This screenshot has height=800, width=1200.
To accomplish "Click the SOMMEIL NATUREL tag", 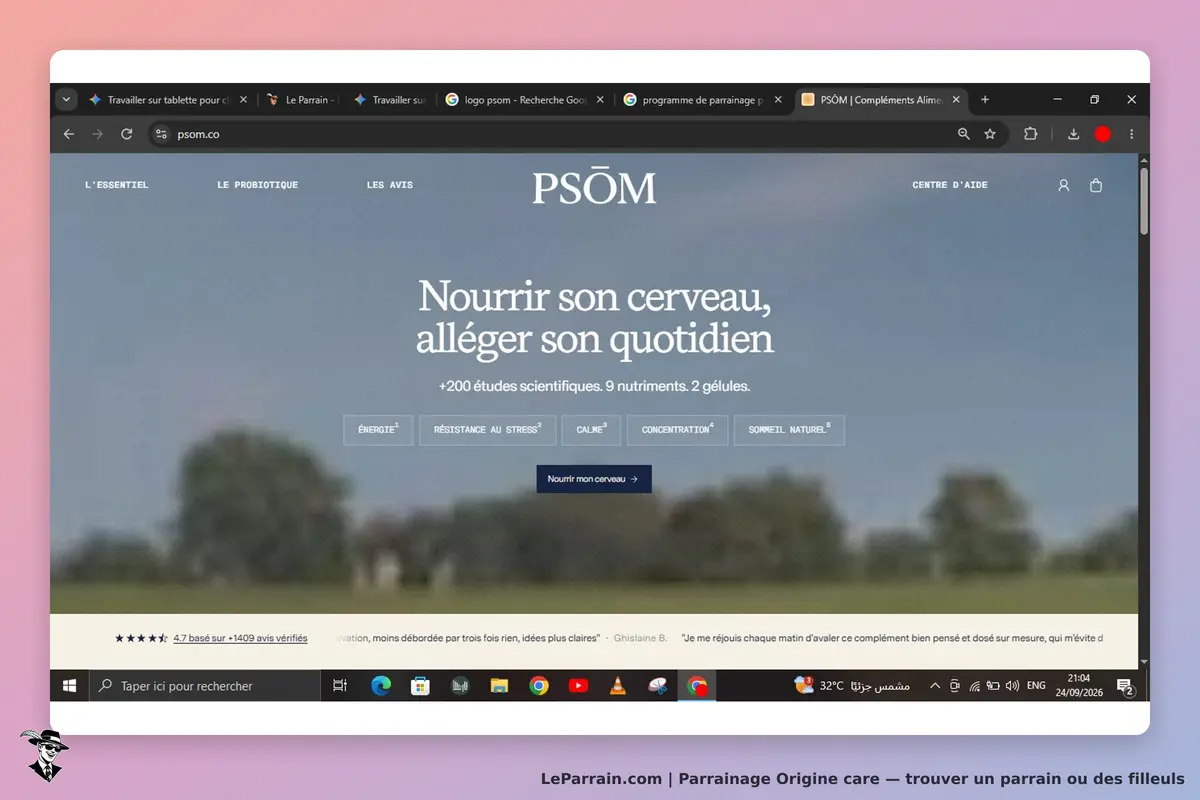I will tap(790, 430).
